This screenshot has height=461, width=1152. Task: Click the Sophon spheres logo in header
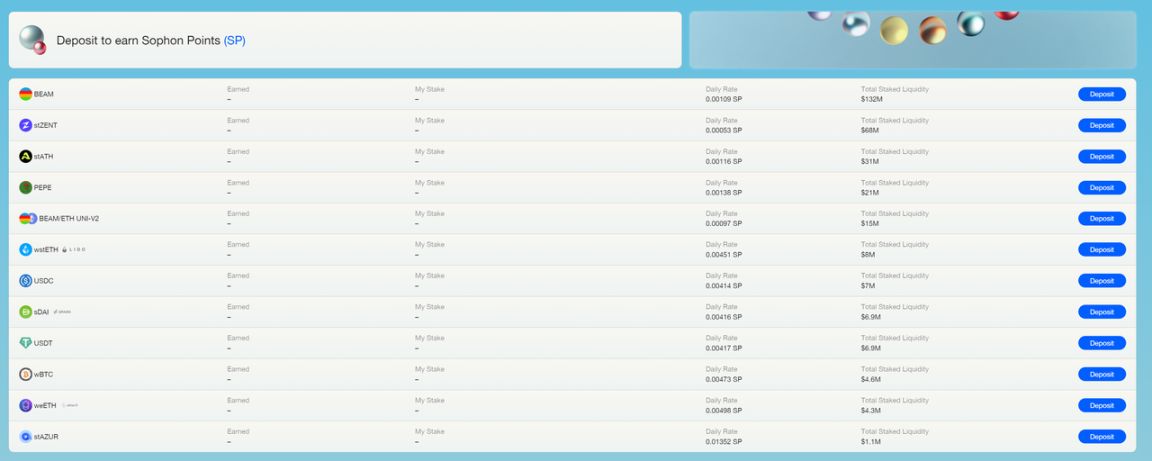click(x=33, y=40)
